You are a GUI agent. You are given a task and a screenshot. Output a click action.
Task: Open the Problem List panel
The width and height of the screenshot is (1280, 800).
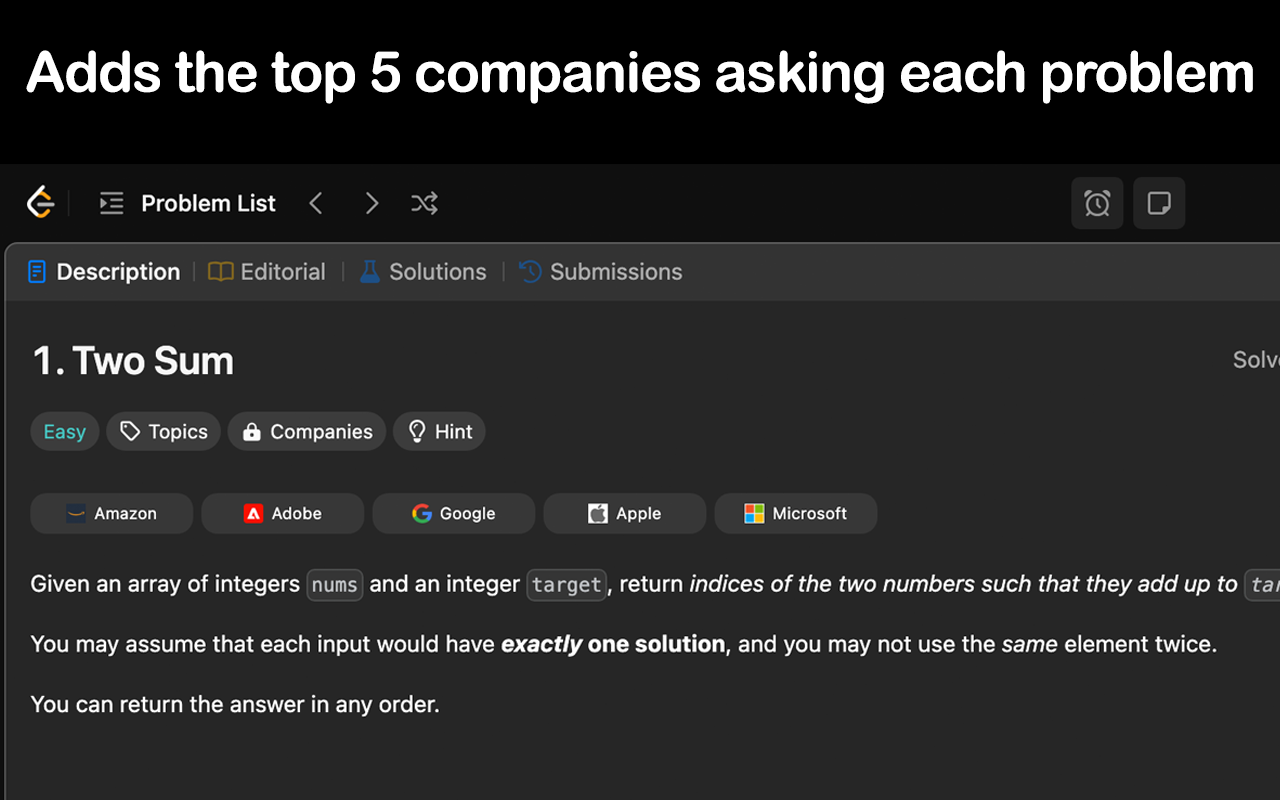pyautogui.click(x=188, y=203)
